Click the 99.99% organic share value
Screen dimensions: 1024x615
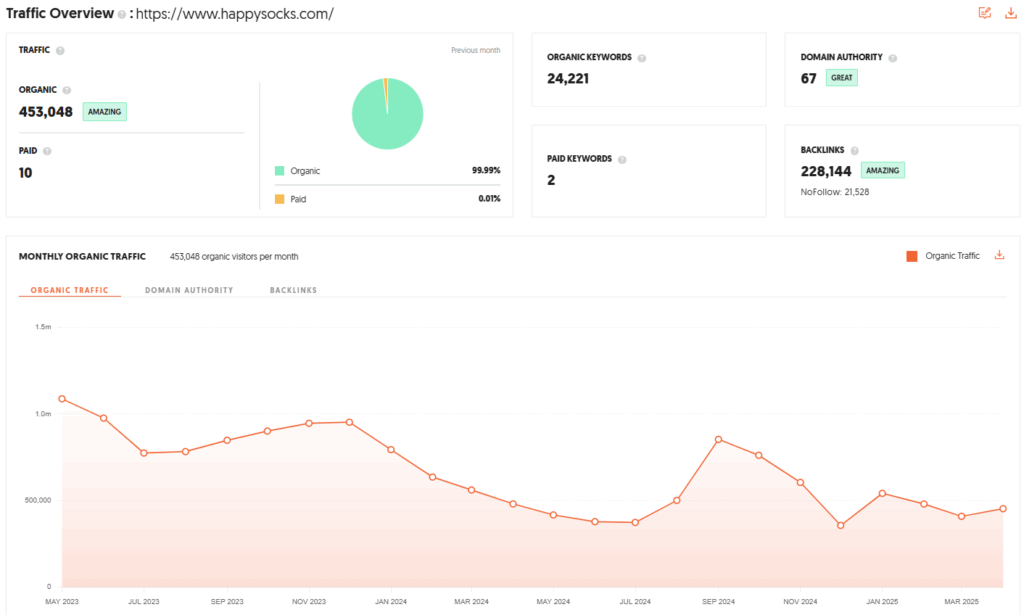point(486,170)
